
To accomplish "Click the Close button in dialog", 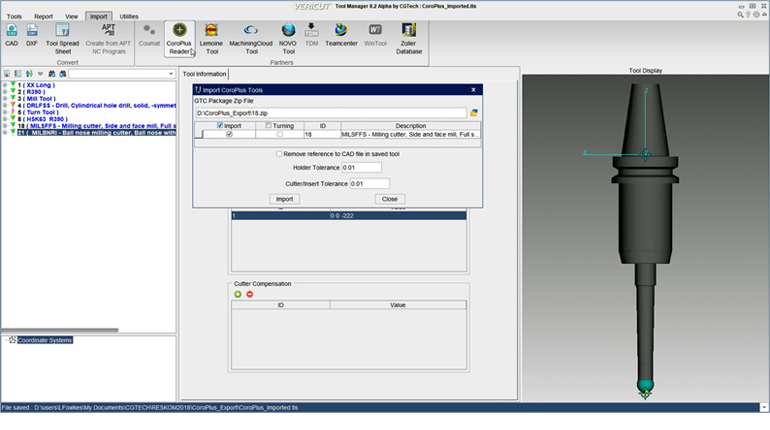I will 389,199.
